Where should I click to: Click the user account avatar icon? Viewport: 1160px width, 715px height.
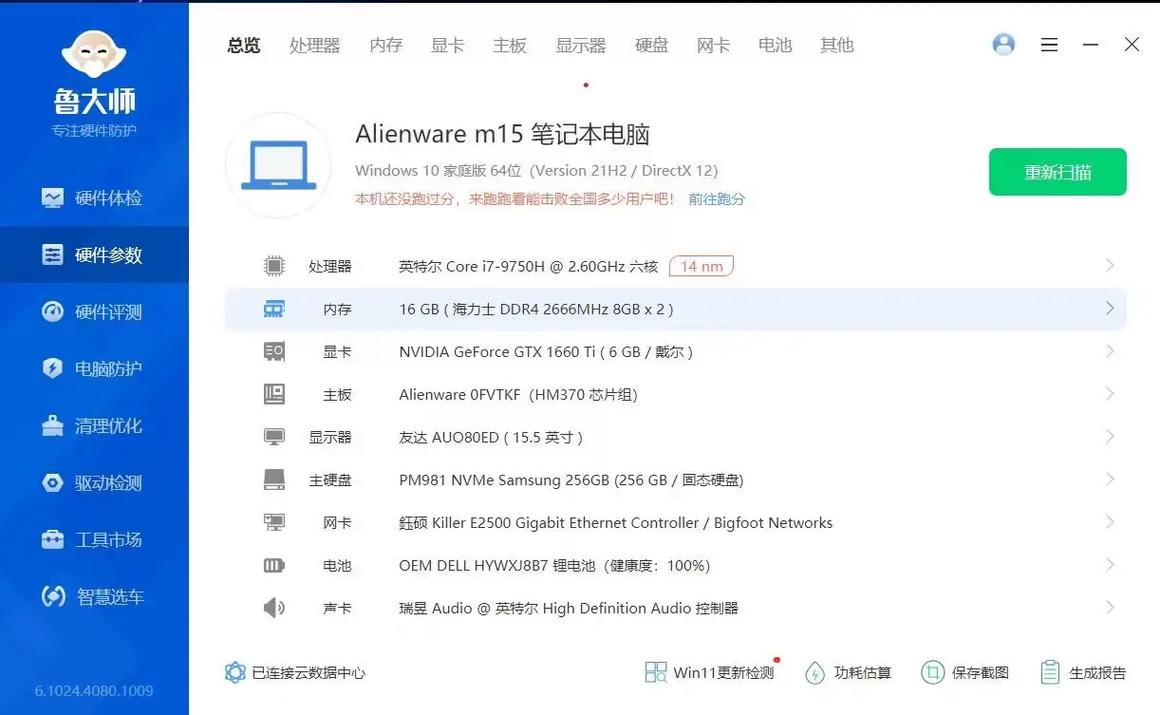pyautogui.click(x=1003, y=44)
